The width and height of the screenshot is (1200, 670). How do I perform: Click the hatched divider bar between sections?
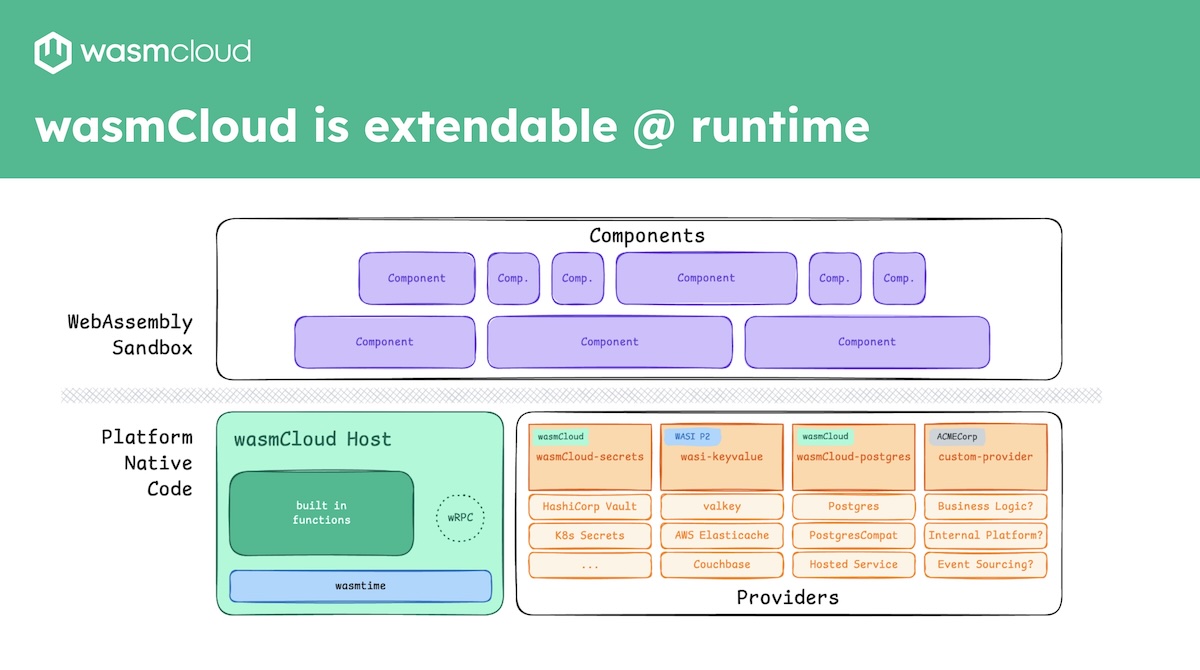[600, 393]
